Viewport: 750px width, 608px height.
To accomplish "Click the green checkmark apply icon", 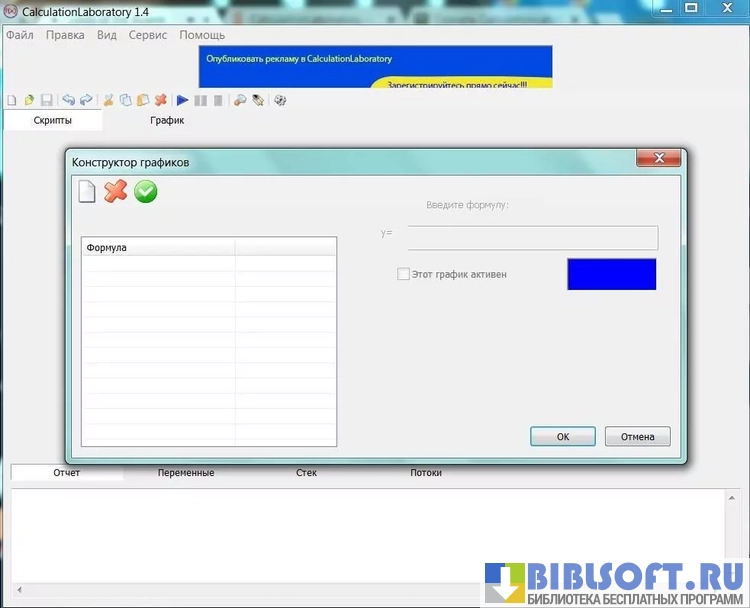I will (x=146, y=191).
